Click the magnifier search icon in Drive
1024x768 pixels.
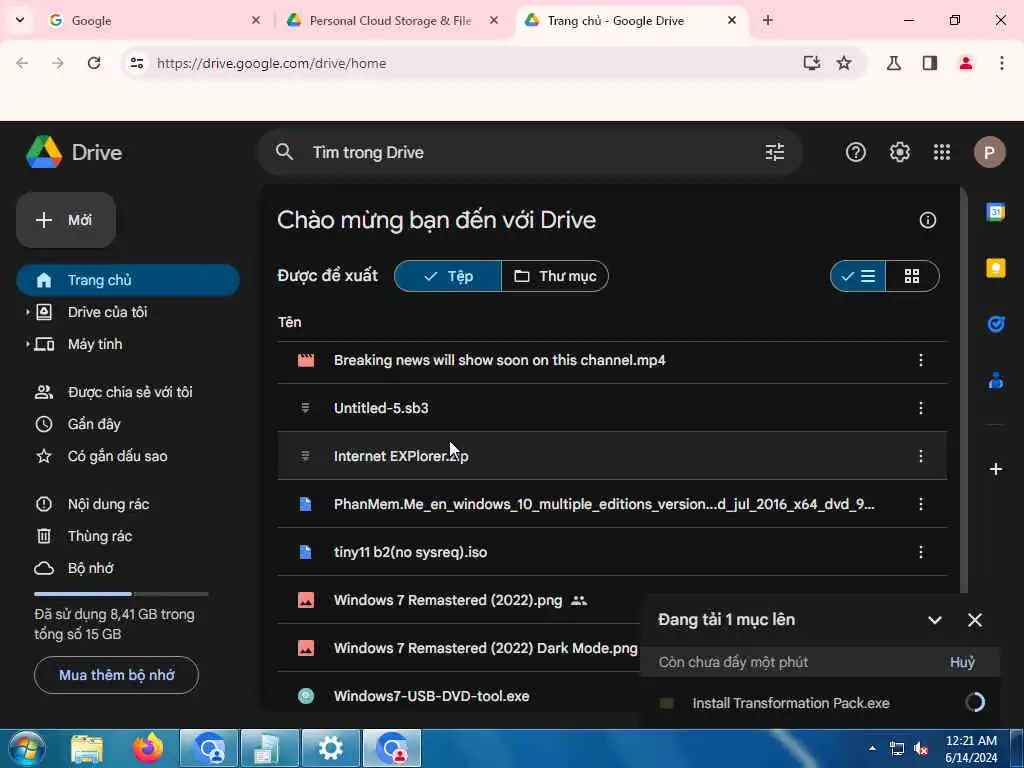coord(284,152)
